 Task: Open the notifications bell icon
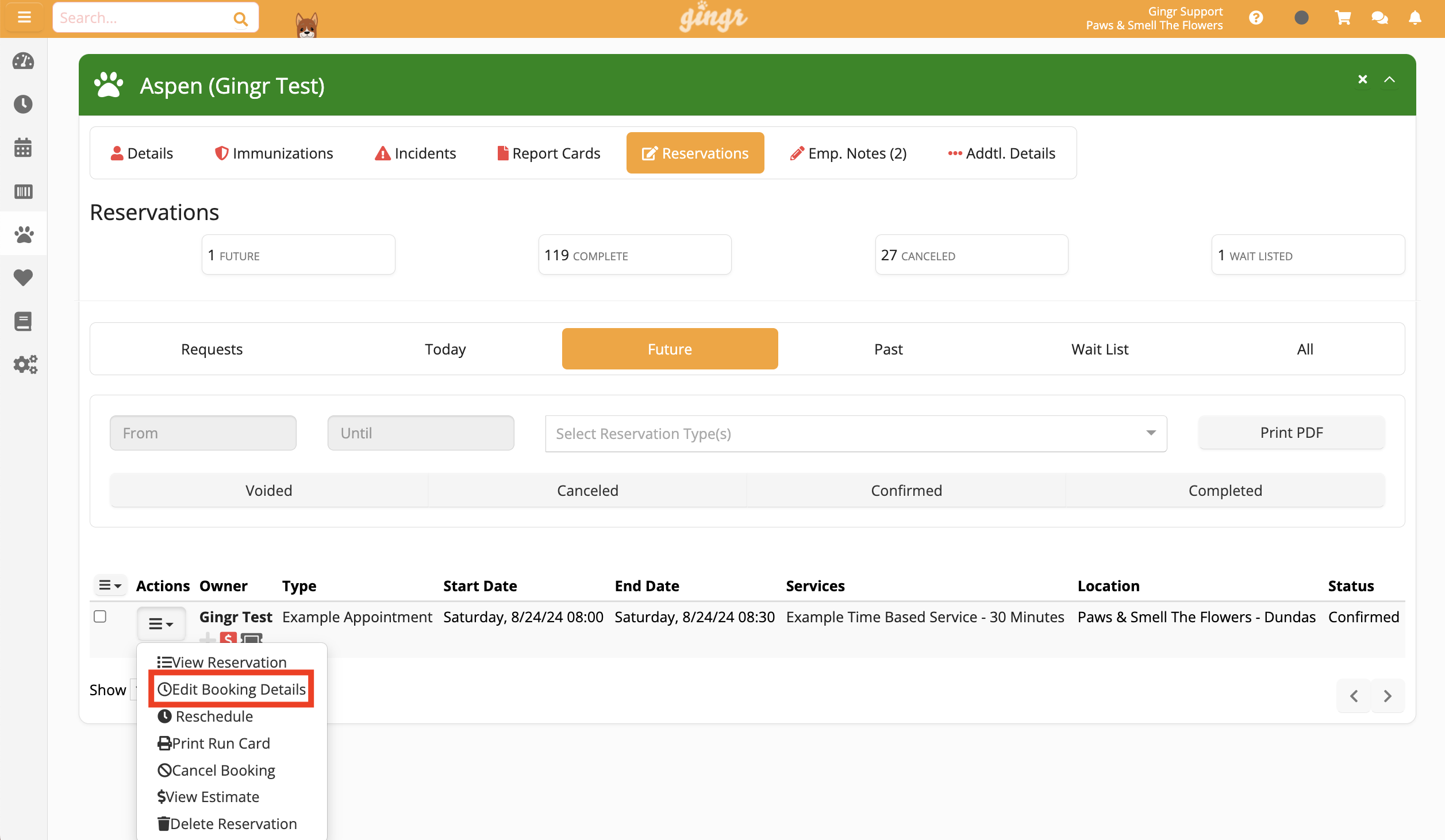tap(1415, 18)
